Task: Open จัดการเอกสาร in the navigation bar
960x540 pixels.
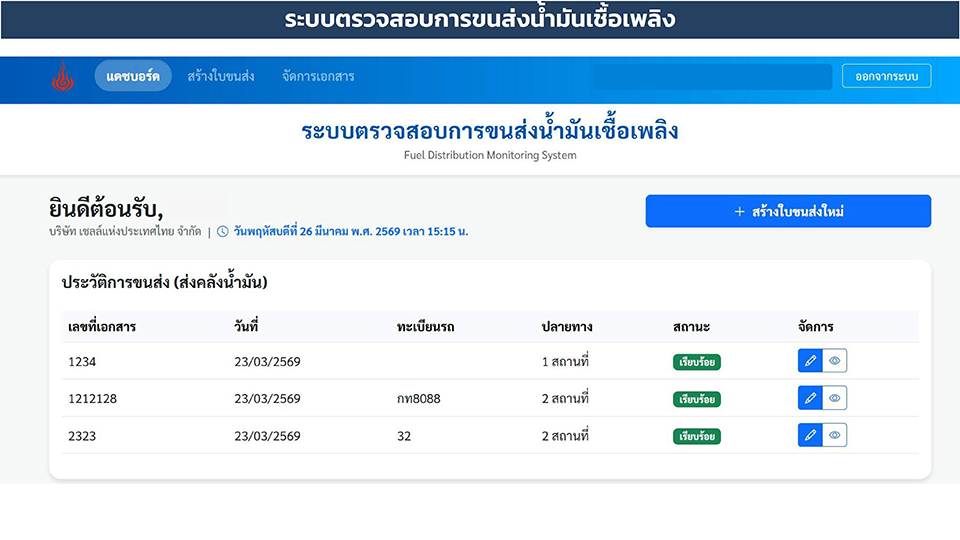Action: pyautogui.click(x=318, y=76)
